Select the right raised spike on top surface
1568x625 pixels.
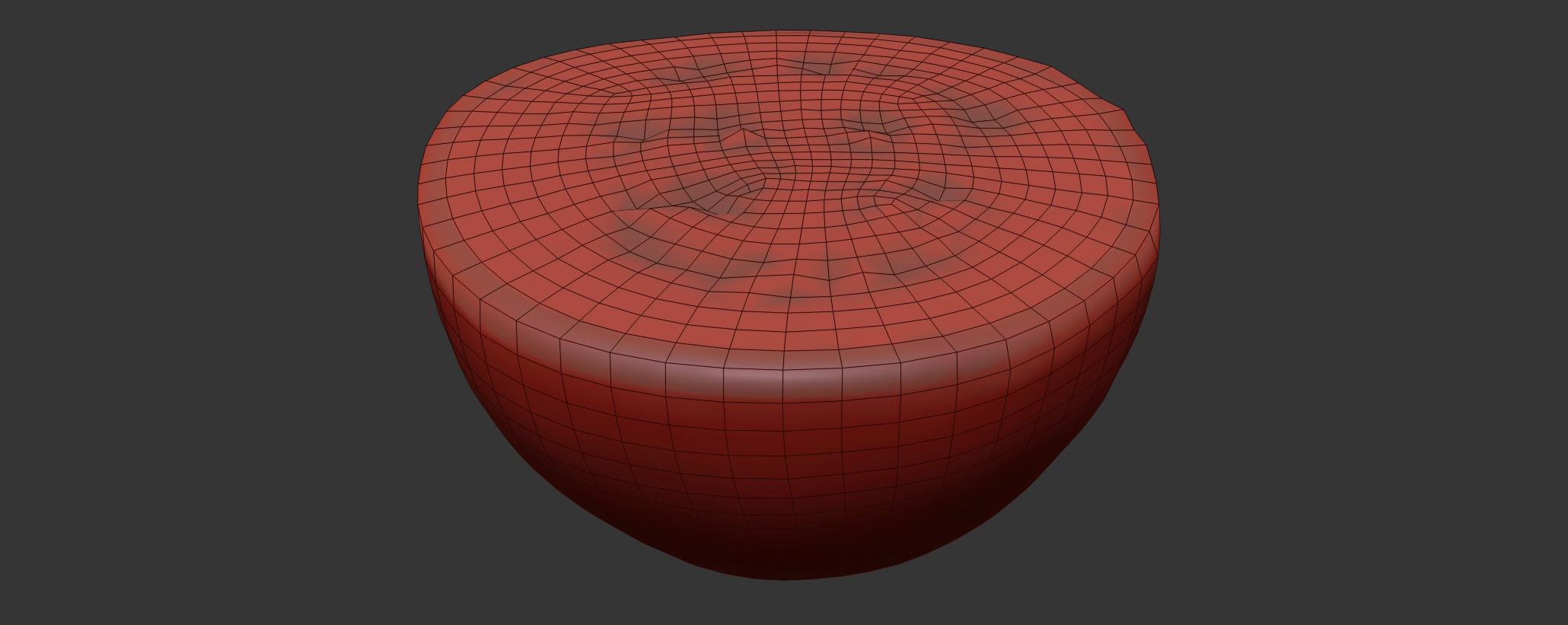[x=868, y=139]
